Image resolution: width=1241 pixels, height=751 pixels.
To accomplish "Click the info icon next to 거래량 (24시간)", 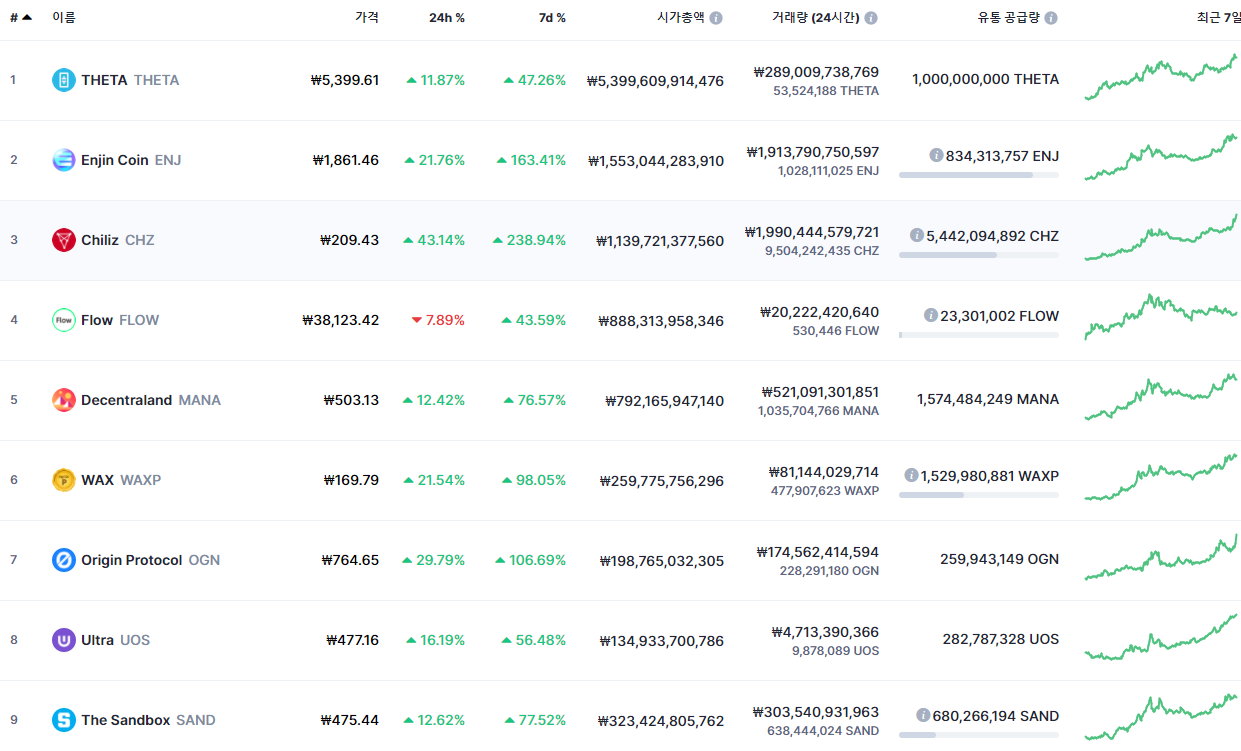I will click(x=871, y=18).
